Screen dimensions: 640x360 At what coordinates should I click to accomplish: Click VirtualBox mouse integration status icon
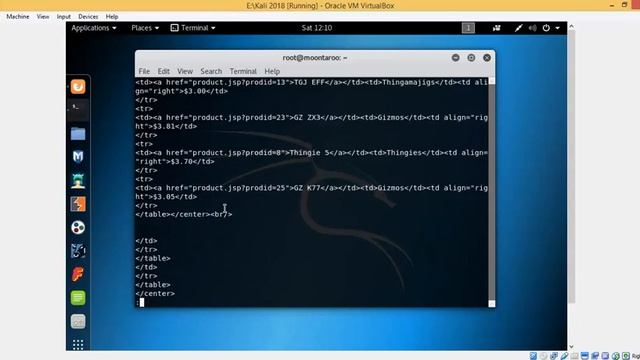616,356
